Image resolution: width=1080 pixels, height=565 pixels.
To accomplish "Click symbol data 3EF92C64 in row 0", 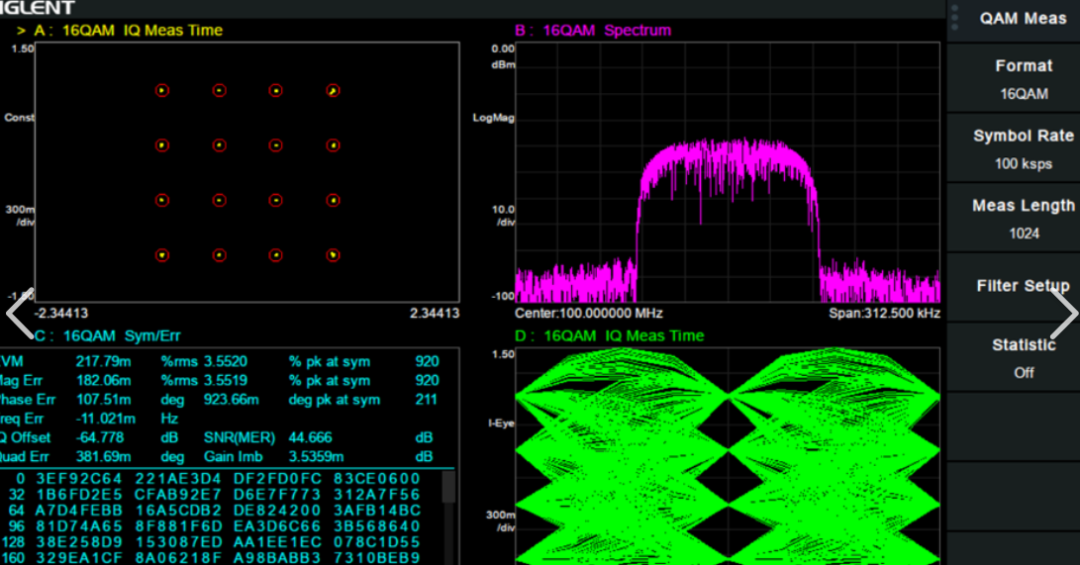I will coord(79,478).
